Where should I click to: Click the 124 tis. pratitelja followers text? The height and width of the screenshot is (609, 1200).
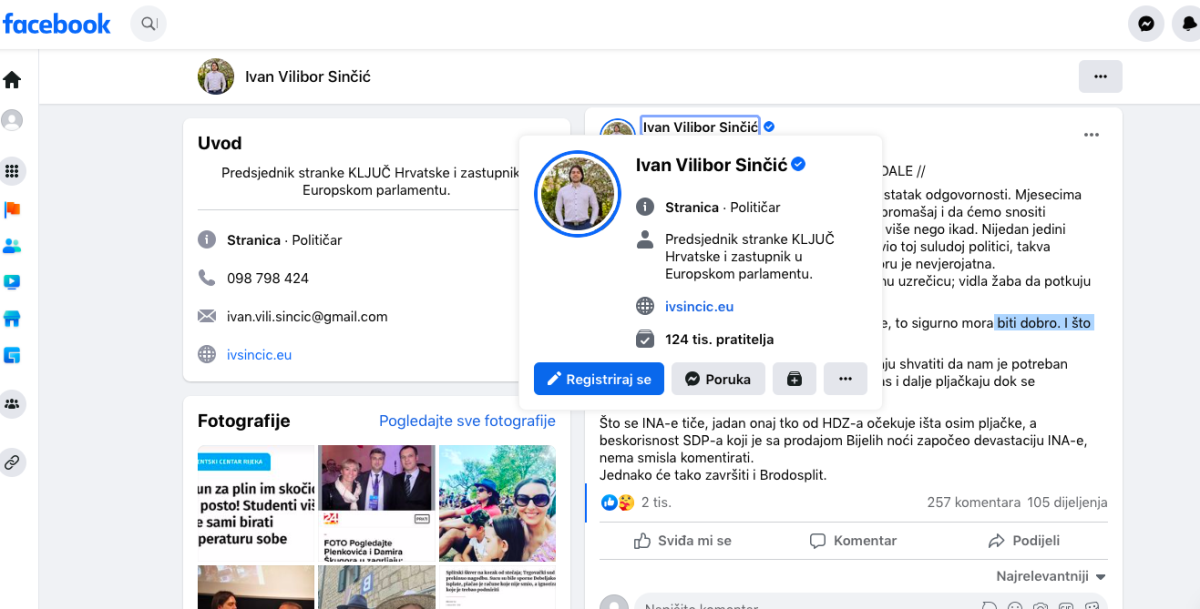click(x=719, y=339)
